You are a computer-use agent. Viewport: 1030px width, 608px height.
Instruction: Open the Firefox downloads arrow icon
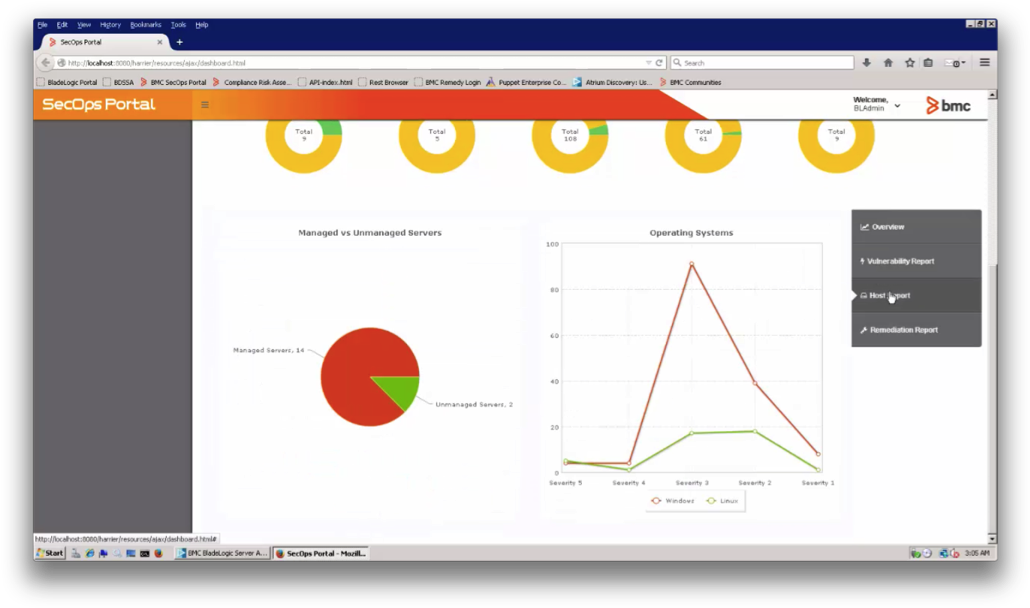866,63
